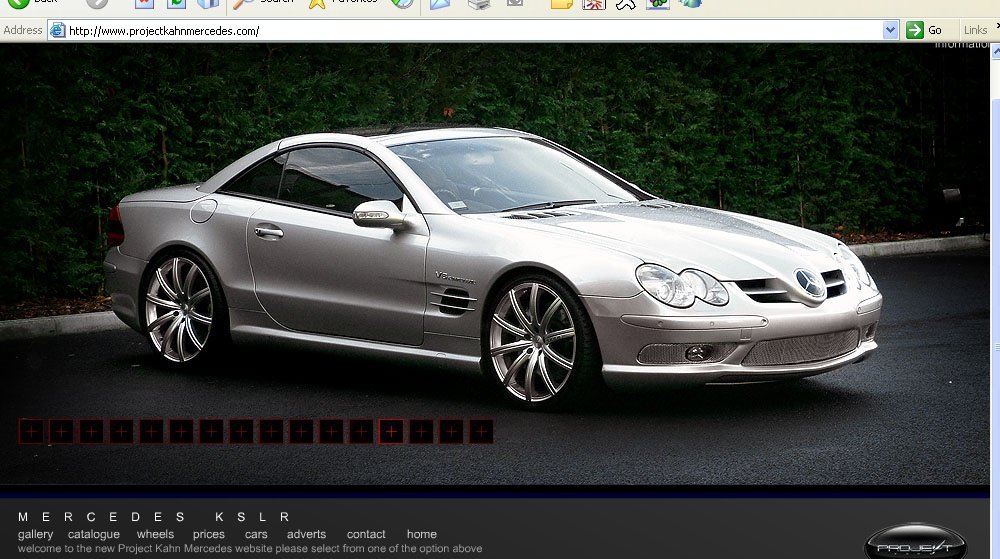Click the Mail envelope toolbar icon

tap(439, 3)
